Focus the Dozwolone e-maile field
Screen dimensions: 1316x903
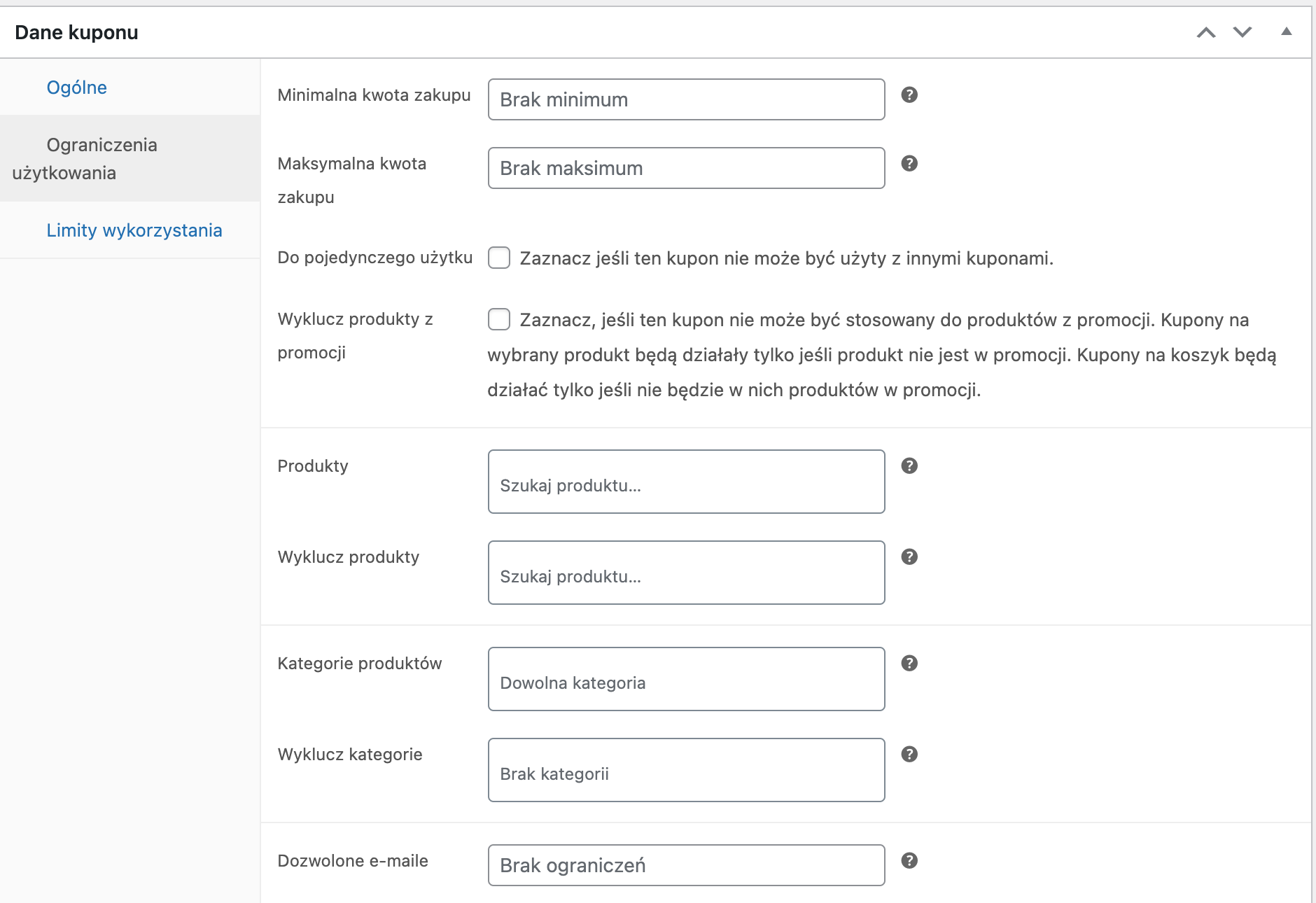tap(686, 865)
